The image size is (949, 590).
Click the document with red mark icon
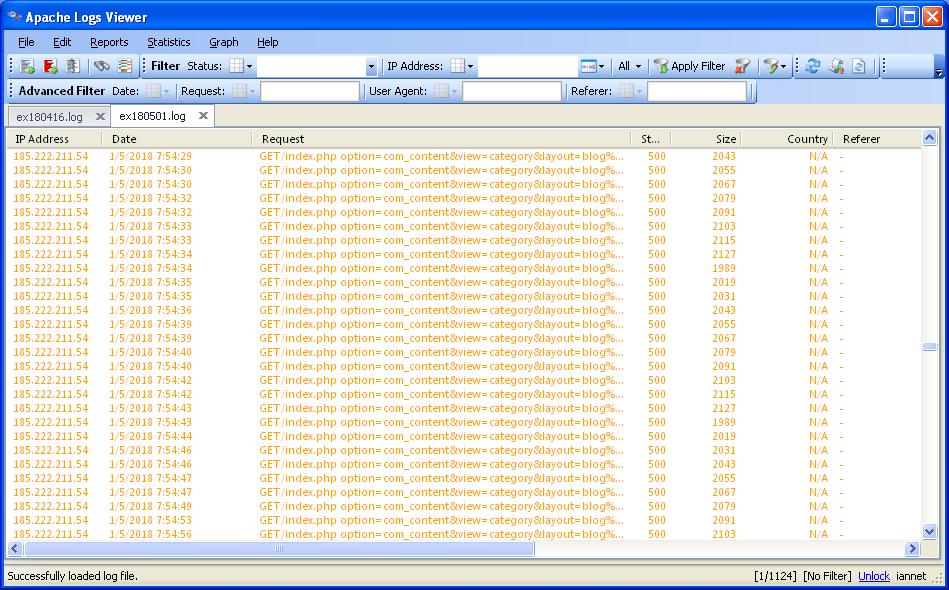click(836, 66)
